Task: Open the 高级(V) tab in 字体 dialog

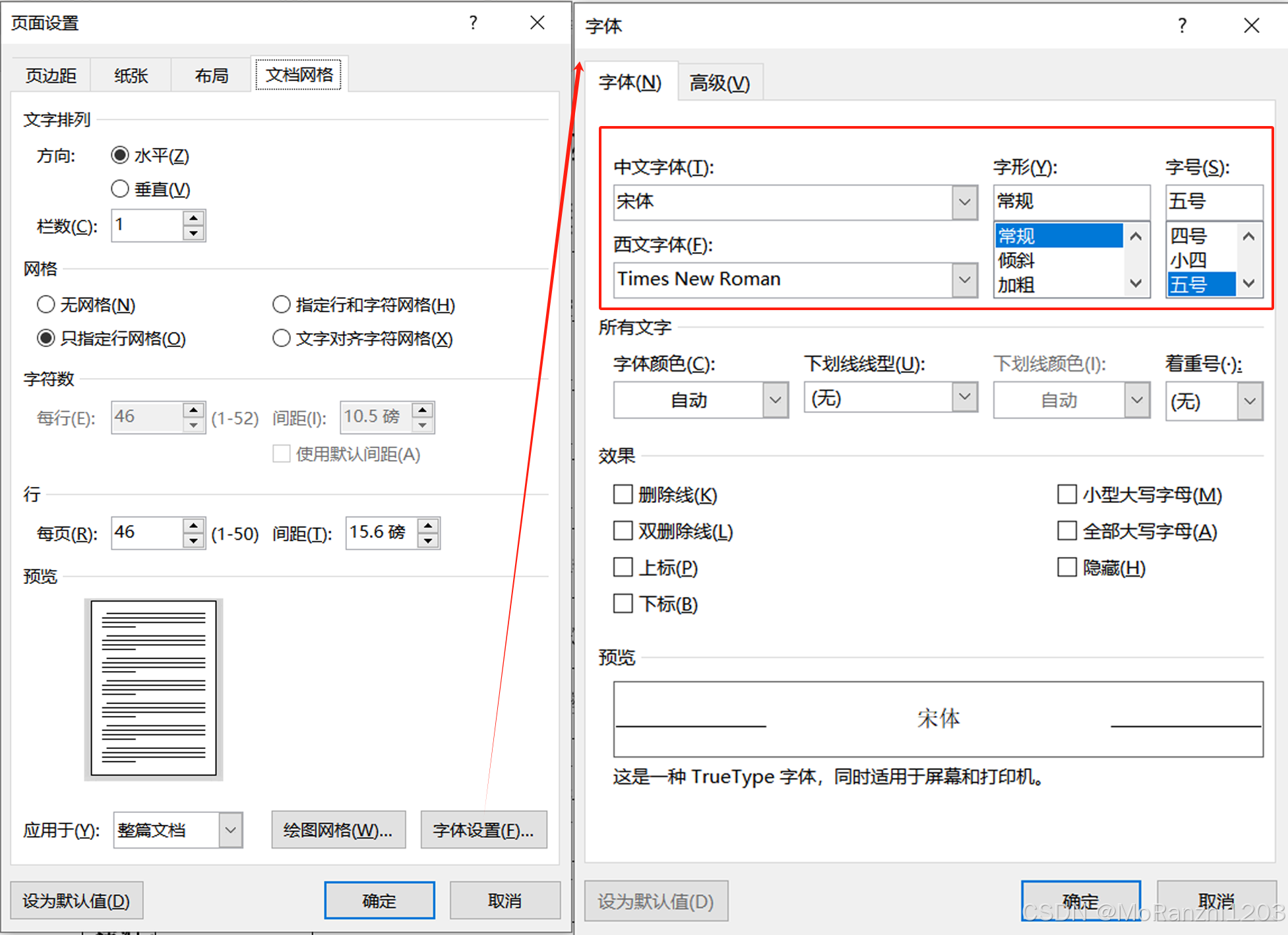Action: (720, 83)
